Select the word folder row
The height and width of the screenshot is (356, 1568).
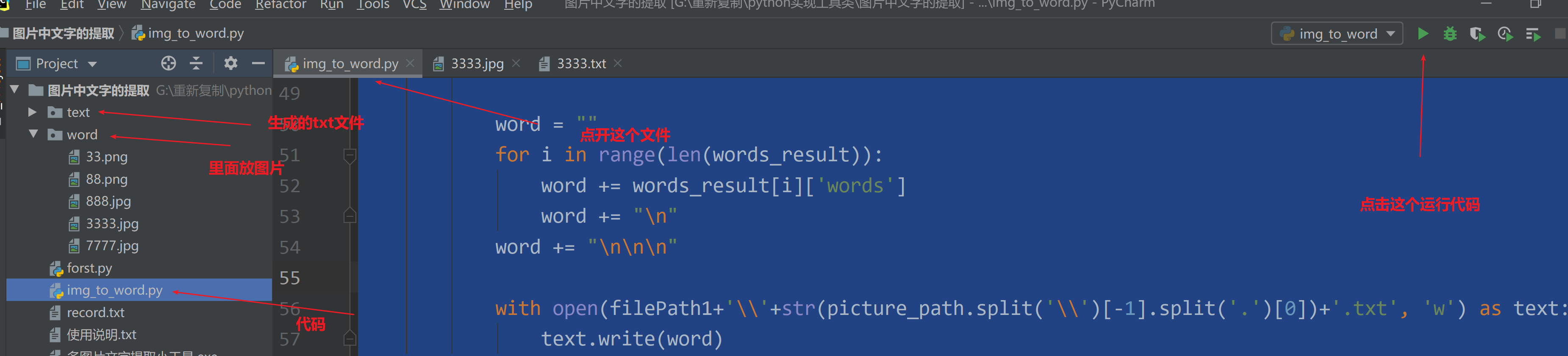(139, 135)
